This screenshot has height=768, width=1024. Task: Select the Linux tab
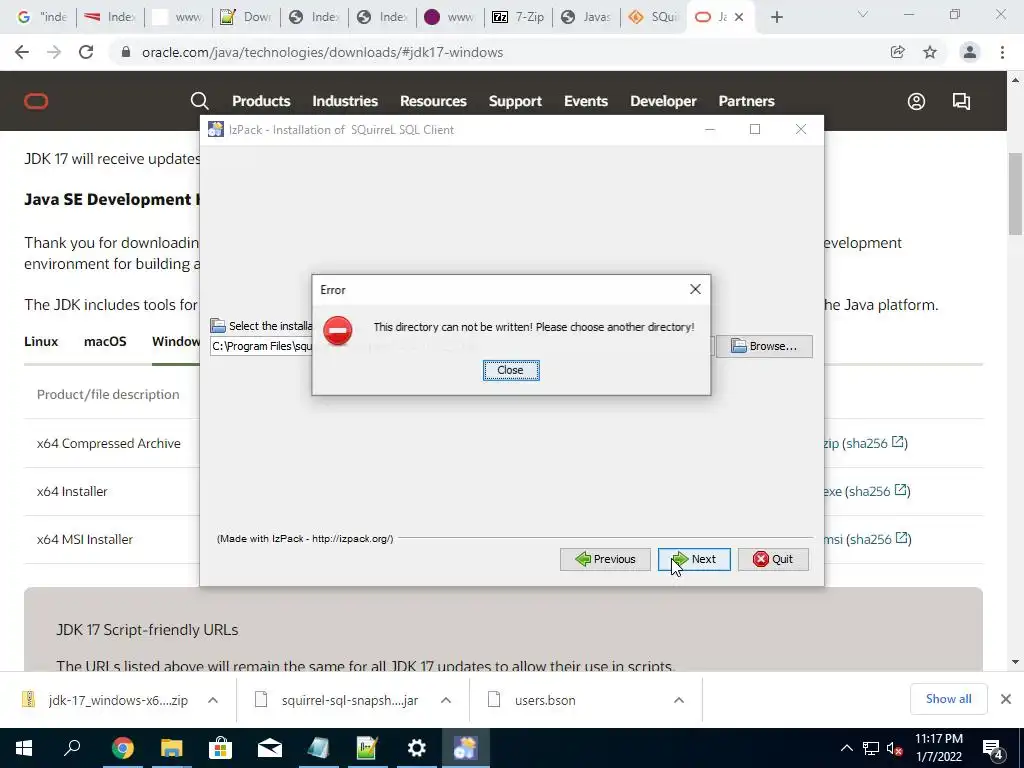pyautogui.click(x=41, y=342)
